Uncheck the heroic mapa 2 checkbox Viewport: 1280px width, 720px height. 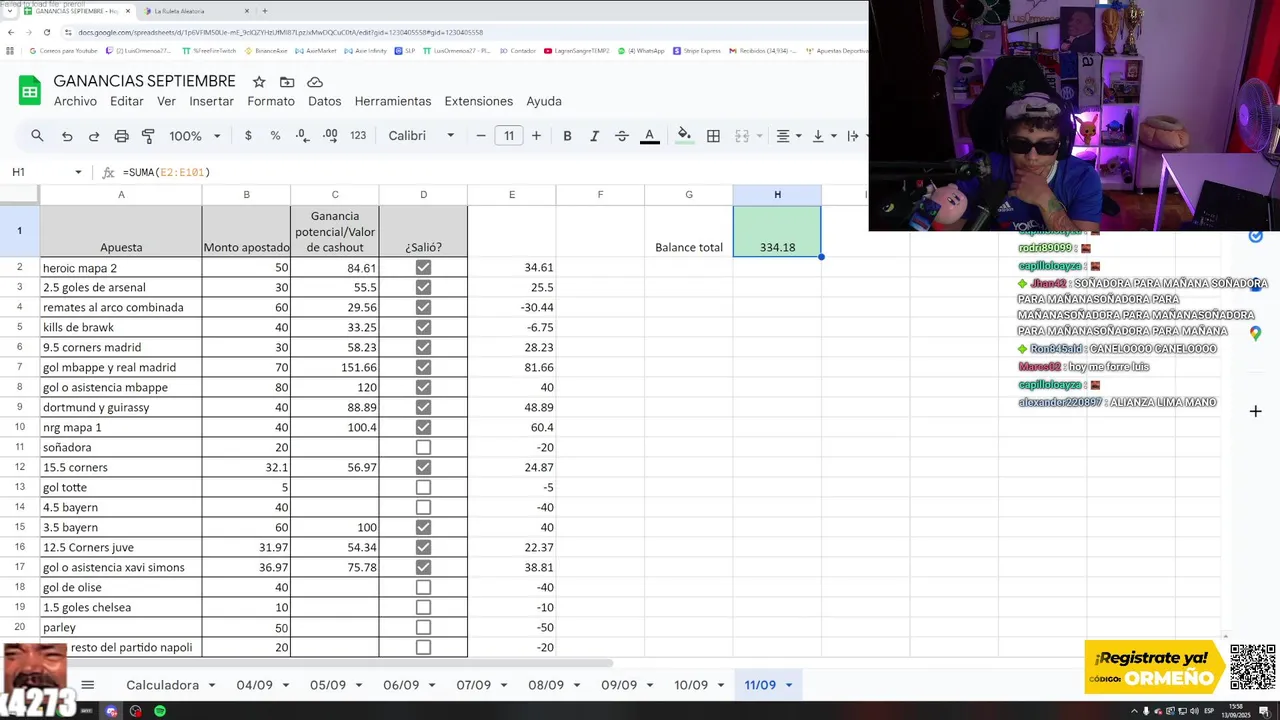pos(423,267)
